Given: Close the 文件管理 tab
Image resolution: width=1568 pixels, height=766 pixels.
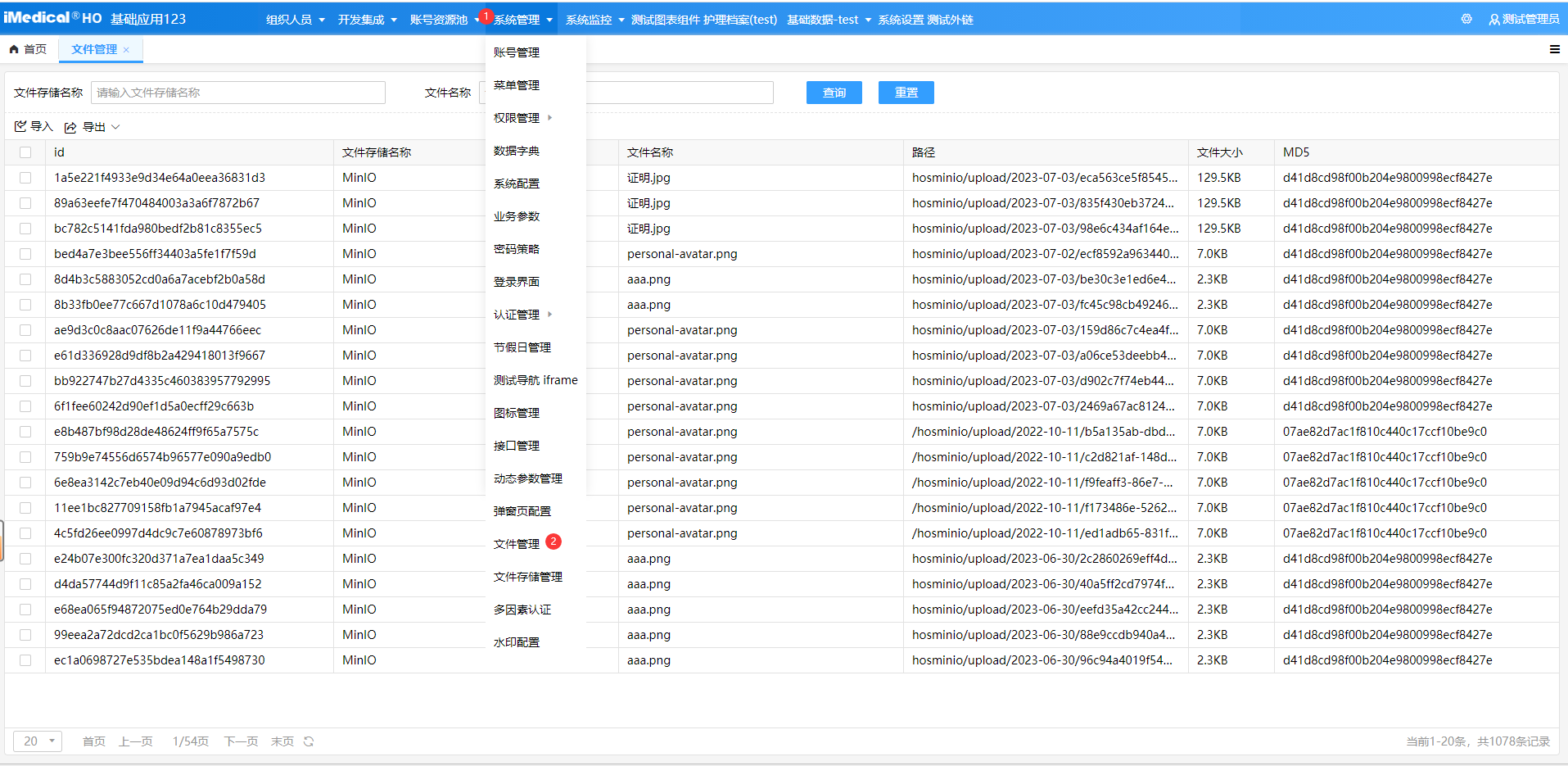Looking at the screenshot, I should pyautogui.click(x=127, y=49).
